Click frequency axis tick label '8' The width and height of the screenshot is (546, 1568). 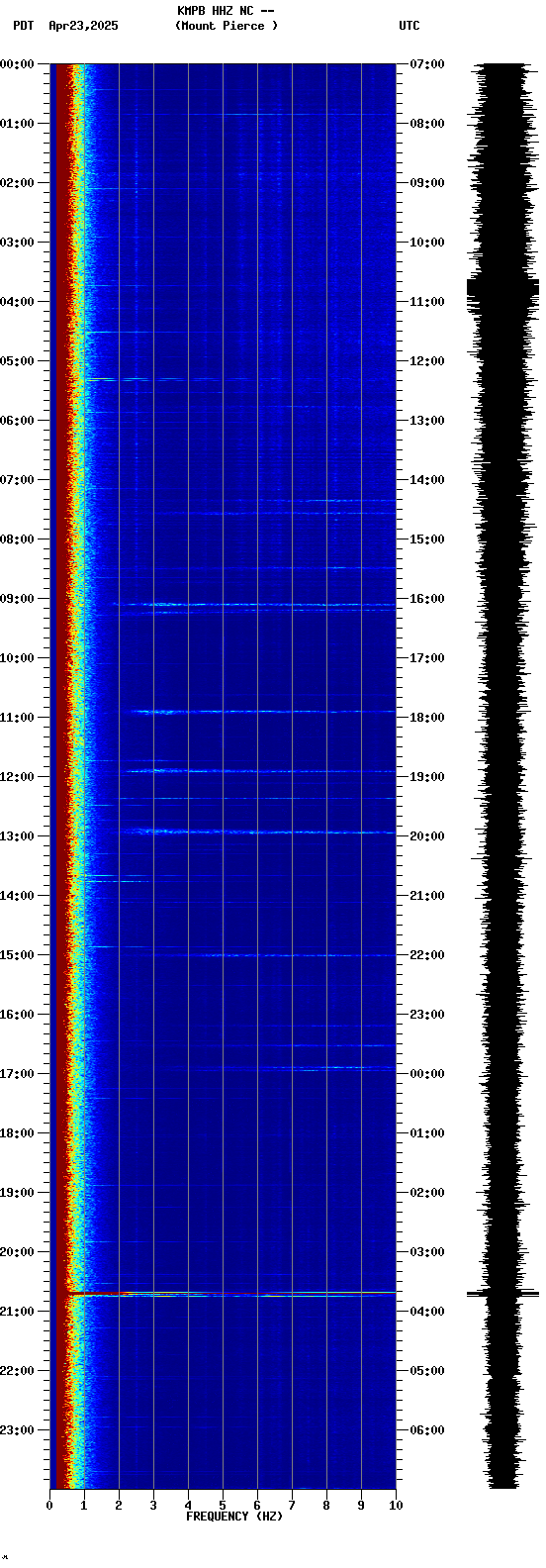(x=326, y=1506)
